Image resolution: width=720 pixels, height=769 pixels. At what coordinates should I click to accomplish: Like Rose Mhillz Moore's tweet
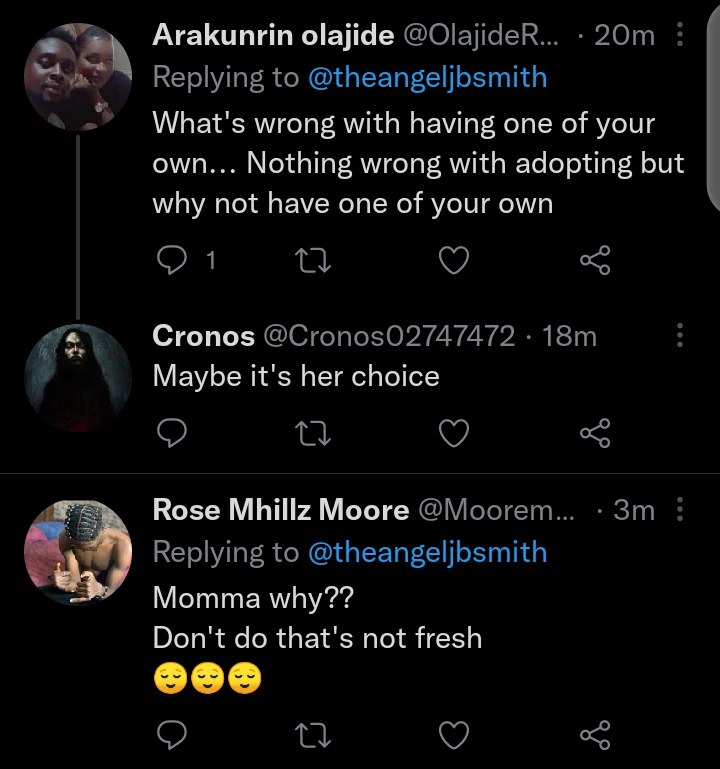455,736
